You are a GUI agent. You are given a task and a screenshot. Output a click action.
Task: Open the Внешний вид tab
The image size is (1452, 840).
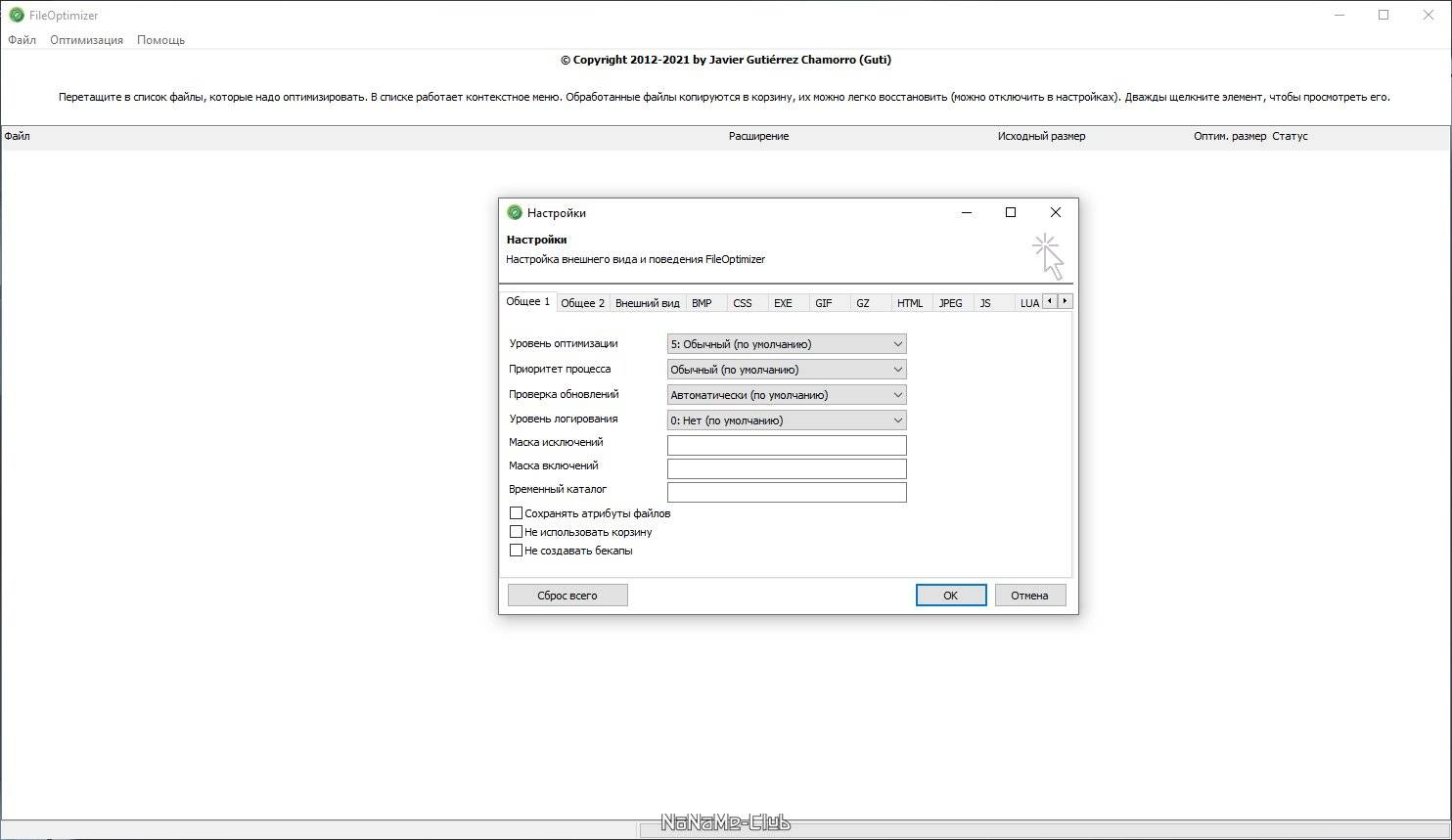(x=647, y=303)
